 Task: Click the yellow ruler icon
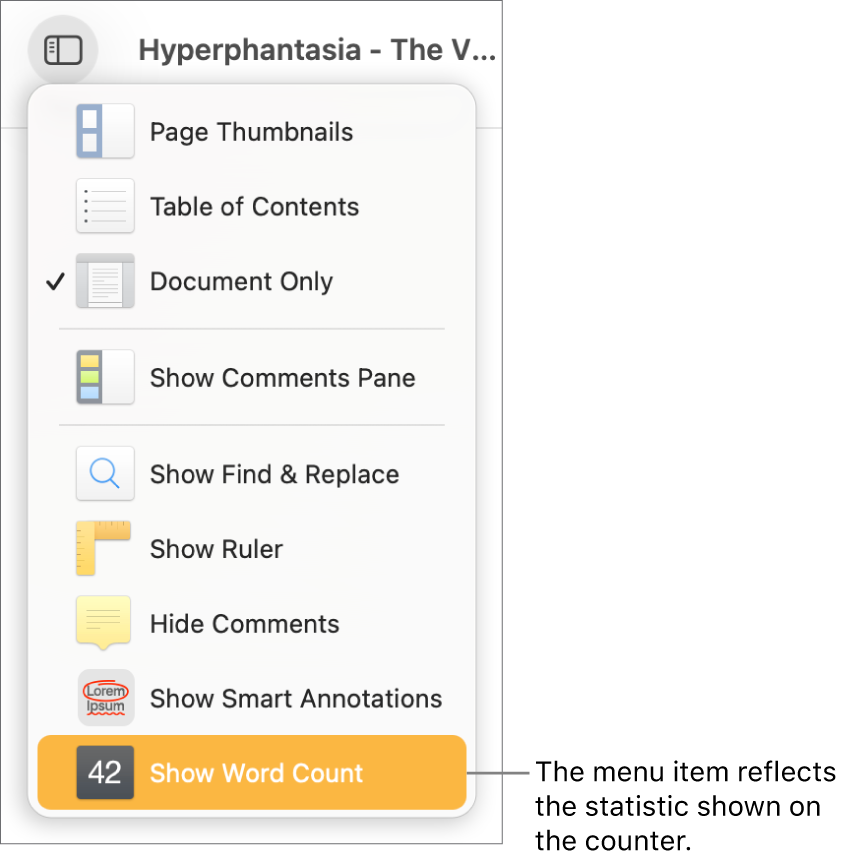point(104,548)
